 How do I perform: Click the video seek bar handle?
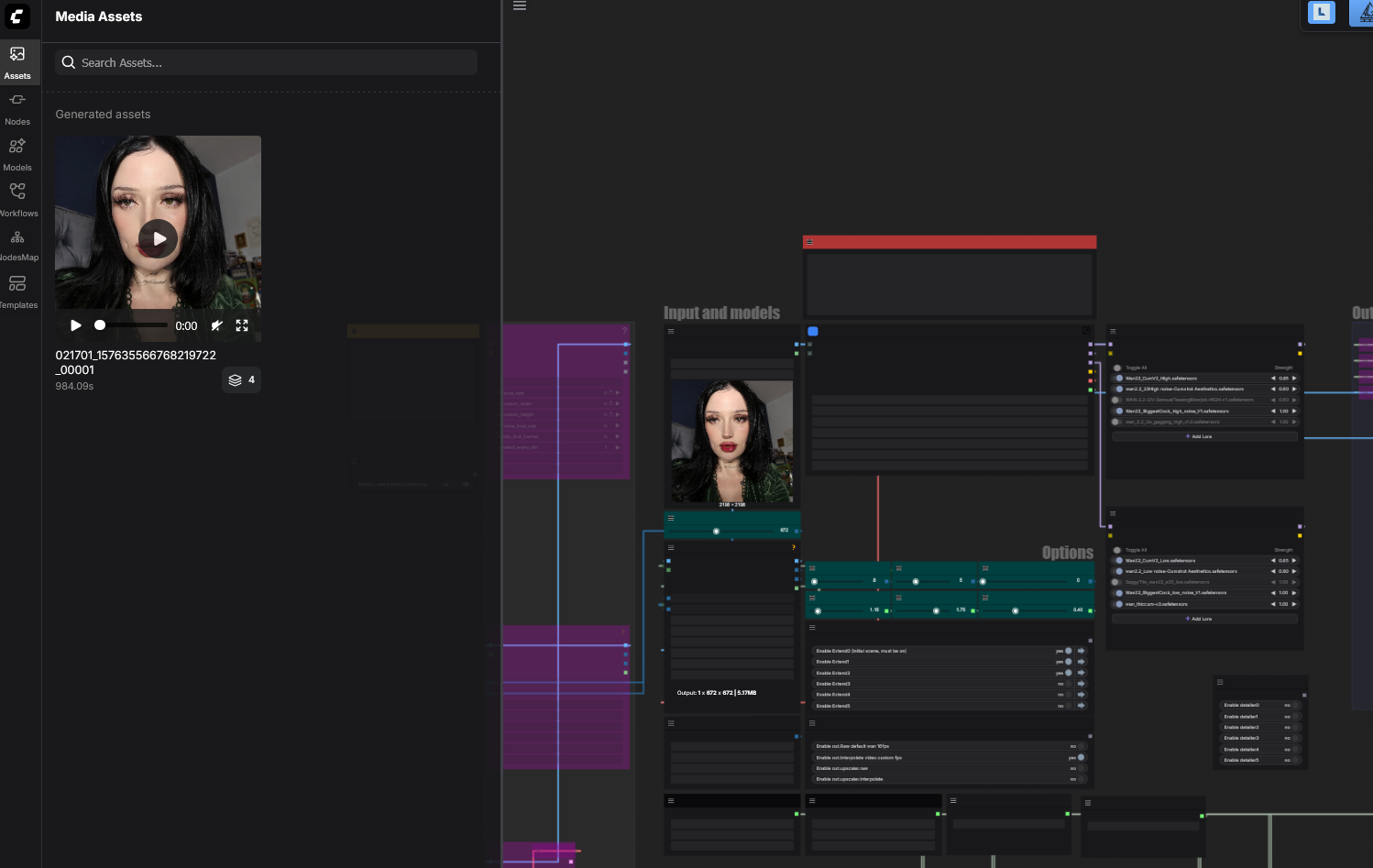click(100, 325)
